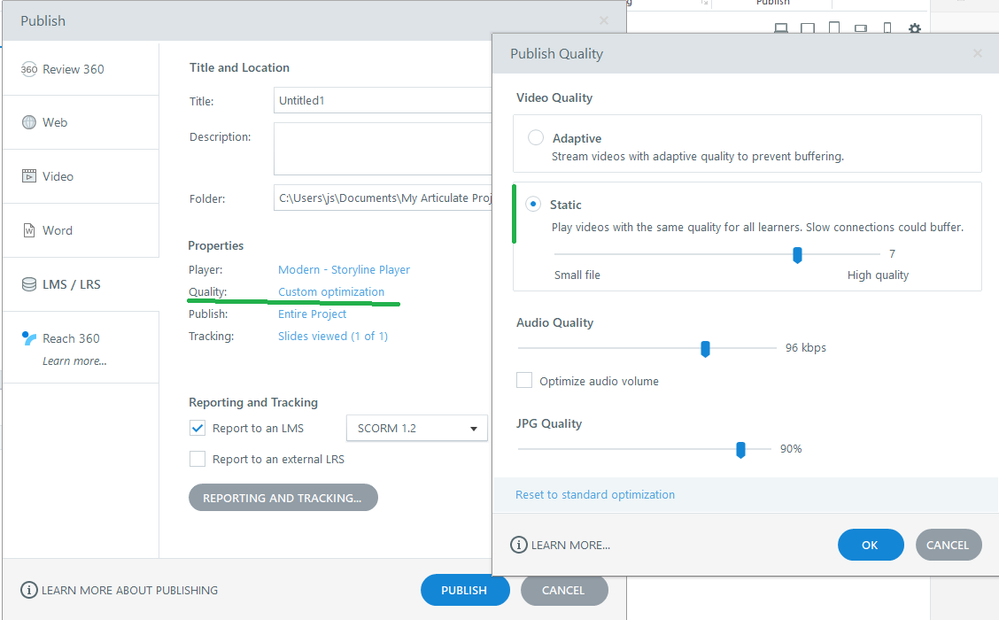Open Learn more in Publish Quality
The image size is (999, 620).
(570, 545)
